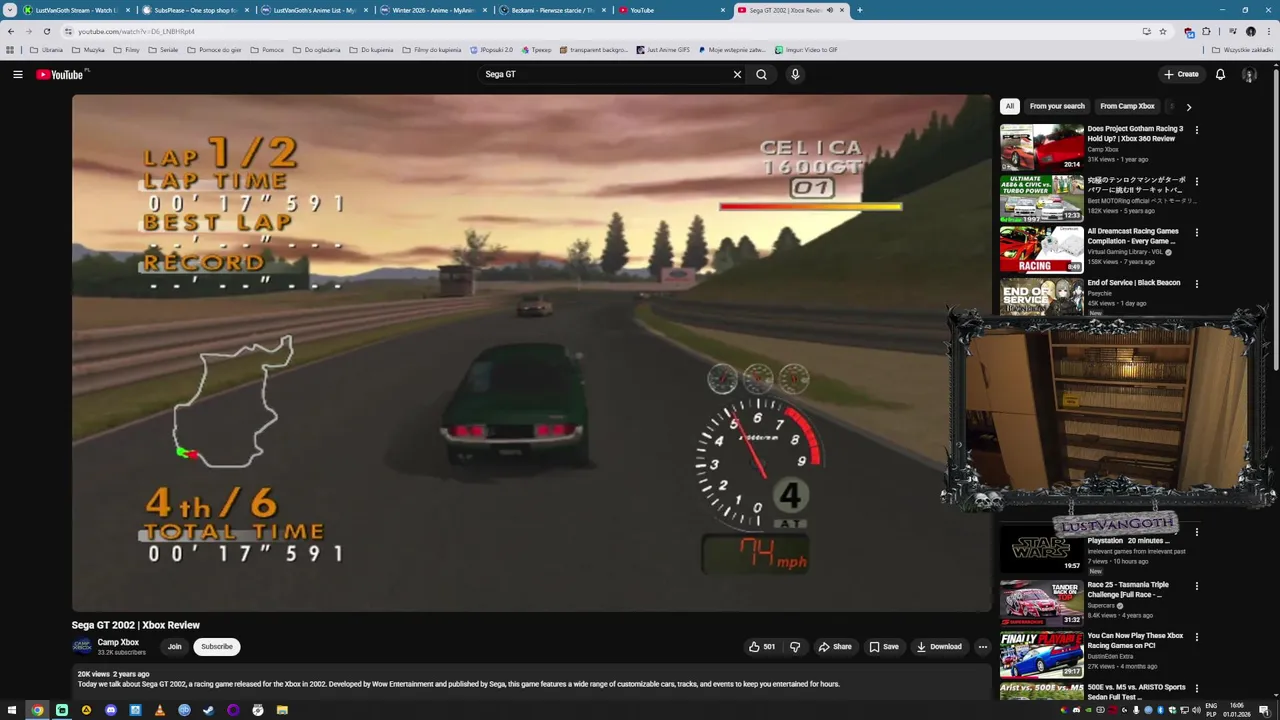
Task: Open the Camp Xbox channel name
Action: point(118,642)
